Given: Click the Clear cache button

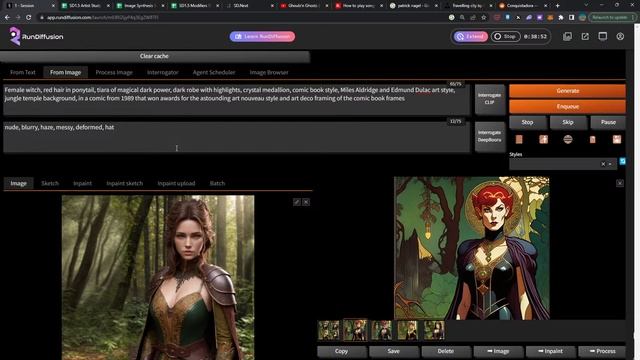Looking at the screenshot, I should click(154, 56).
